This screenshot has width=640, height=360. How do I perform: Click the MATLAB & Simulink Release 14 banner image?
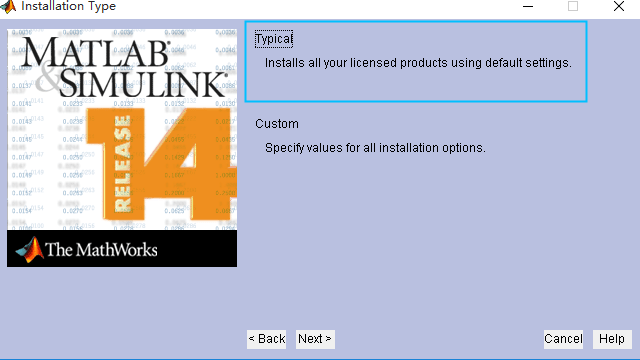[122, 148]
